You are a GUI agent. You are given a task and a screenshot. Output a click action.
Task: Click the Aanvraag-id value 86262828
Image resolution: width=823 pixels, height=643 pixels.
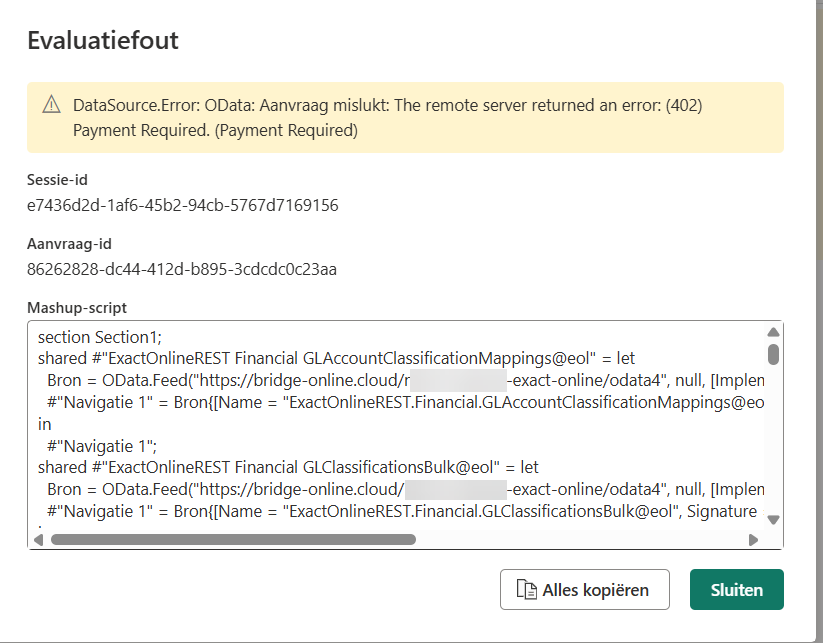[182, 269]
